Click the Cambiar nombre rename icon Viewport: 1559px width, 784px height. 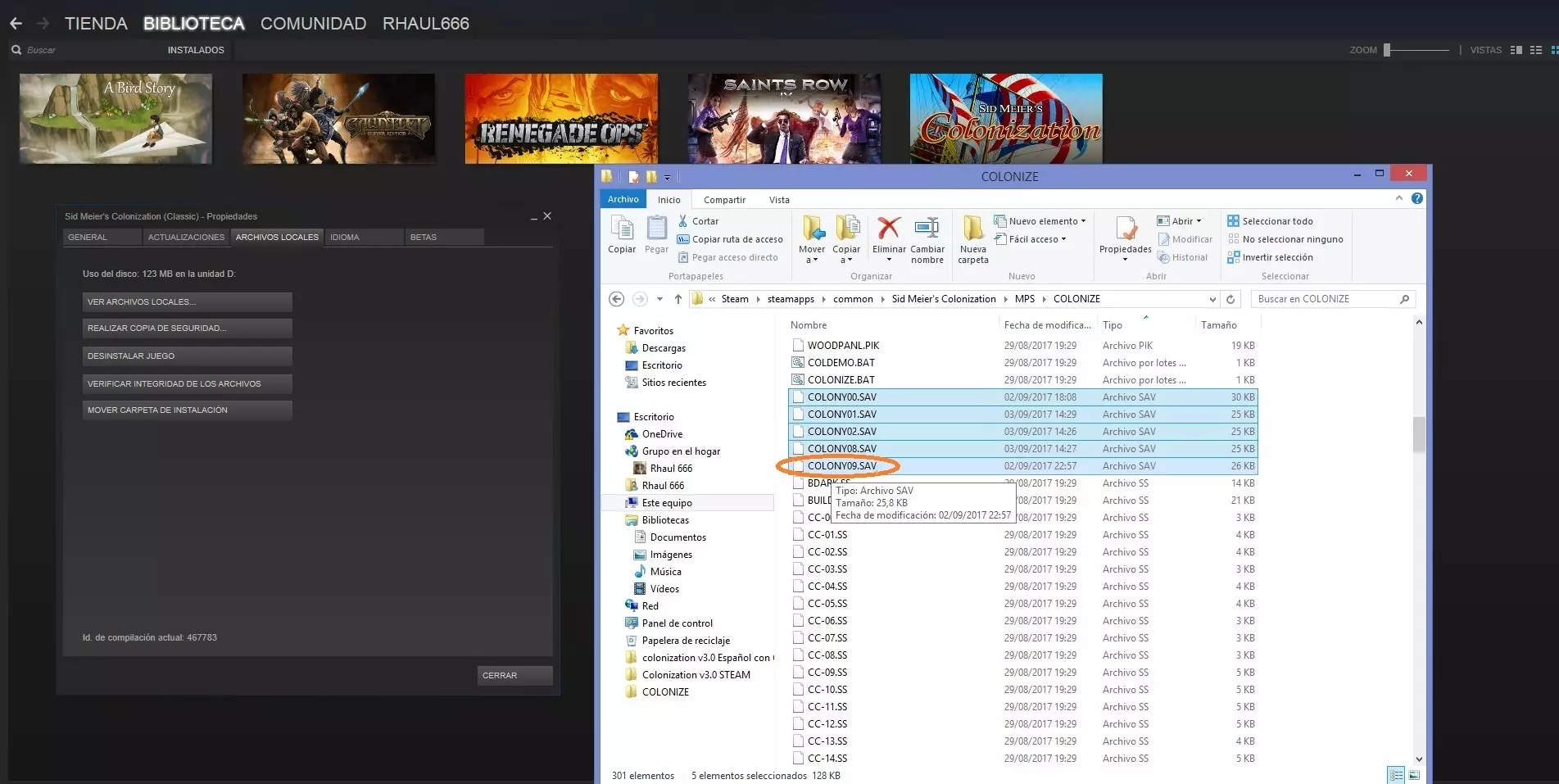point(927,229)
